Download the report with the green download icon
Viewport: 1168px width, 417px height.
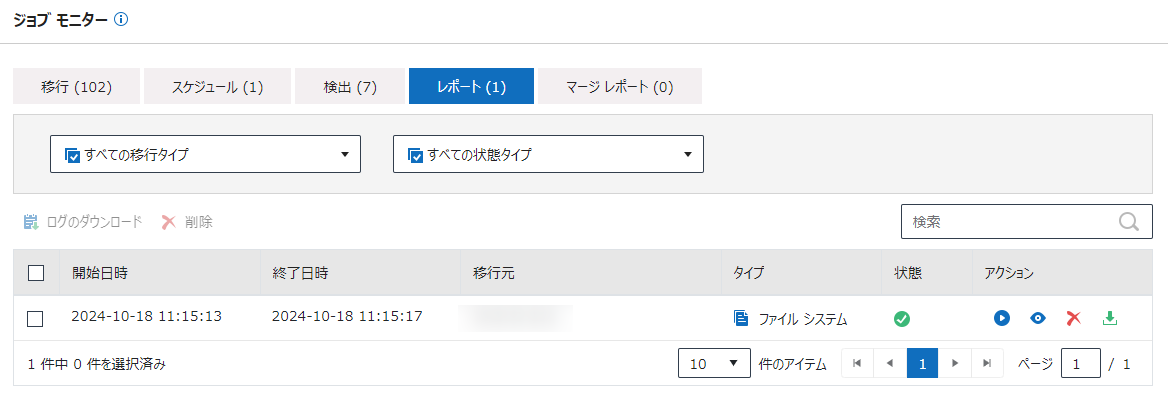coord(1110,318)
